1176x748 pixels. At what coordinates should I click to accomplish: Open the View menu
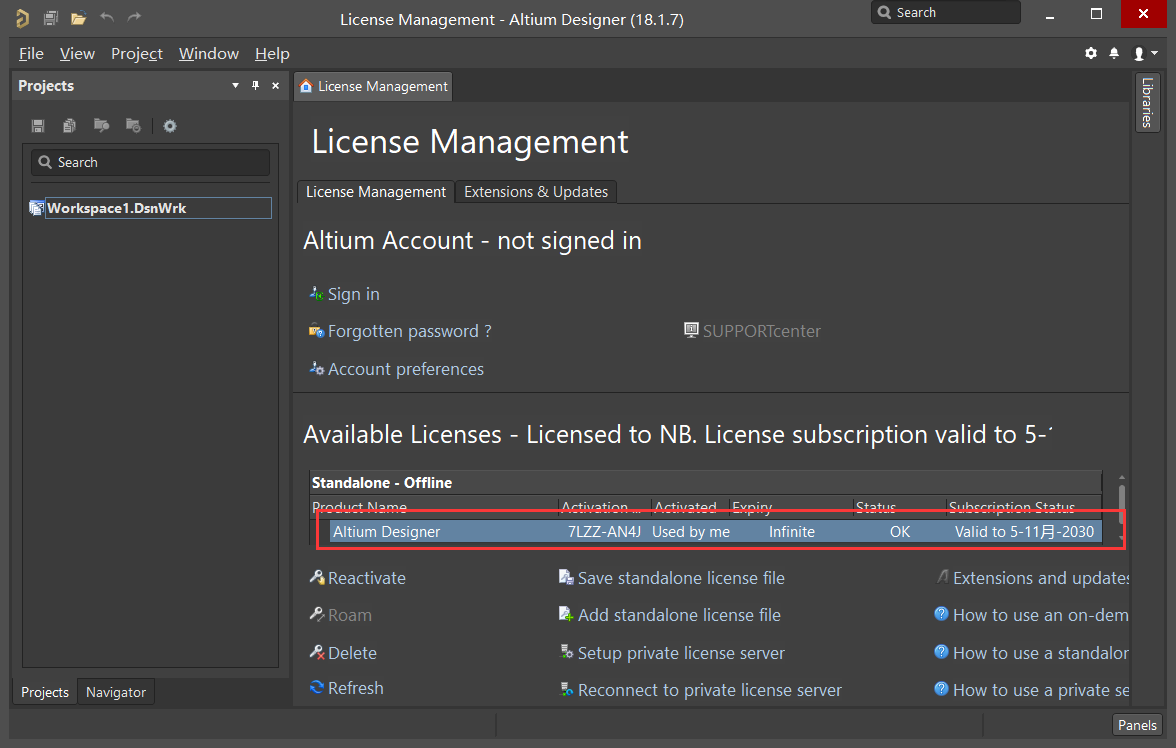77,54
